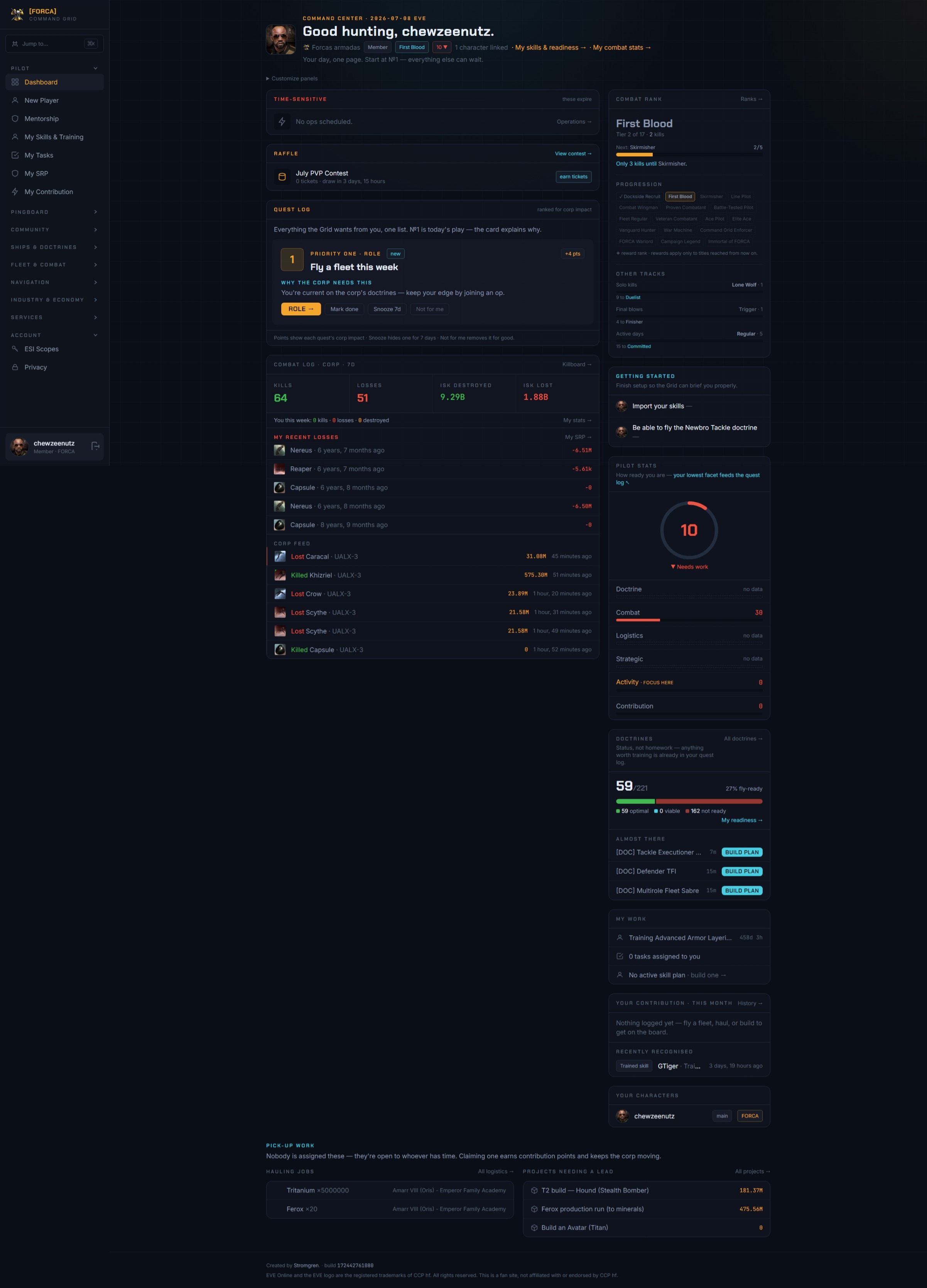The height and width of the screenshot is (1288, 927).
Task: Expand the NAVIGATION sidebar section
Action: click(x=54, y=282)
